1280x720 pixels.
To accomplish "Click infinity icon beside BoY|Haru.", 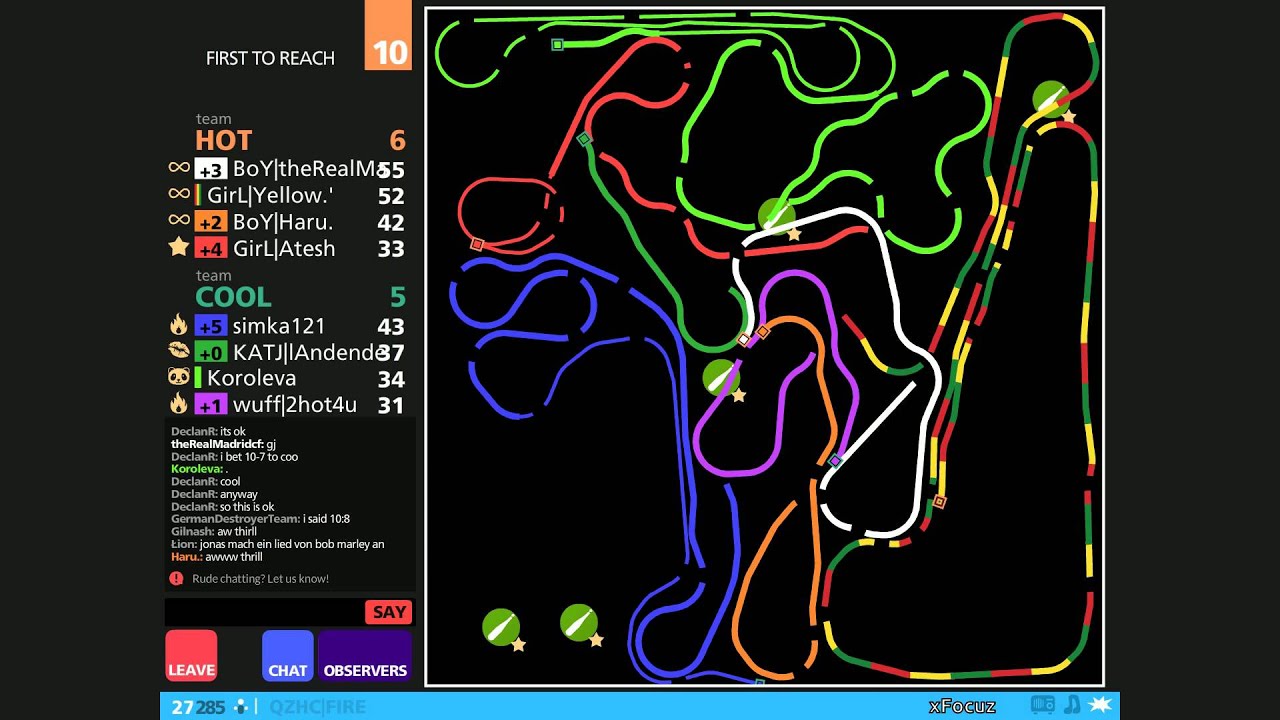I will tap(179, 220).
